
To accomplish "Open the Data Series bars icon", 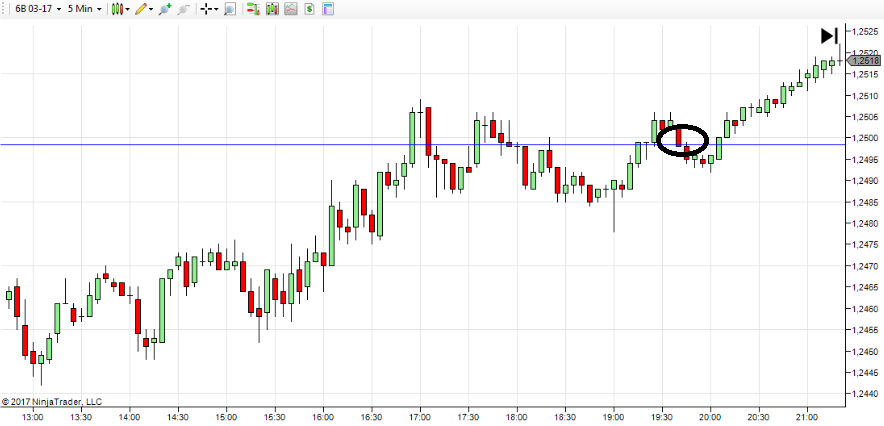I will point(272,9).
